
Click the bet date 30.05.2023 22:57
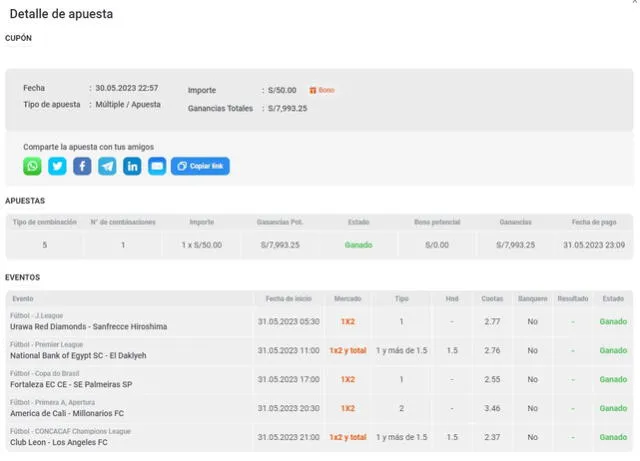(x=127, y=88)
